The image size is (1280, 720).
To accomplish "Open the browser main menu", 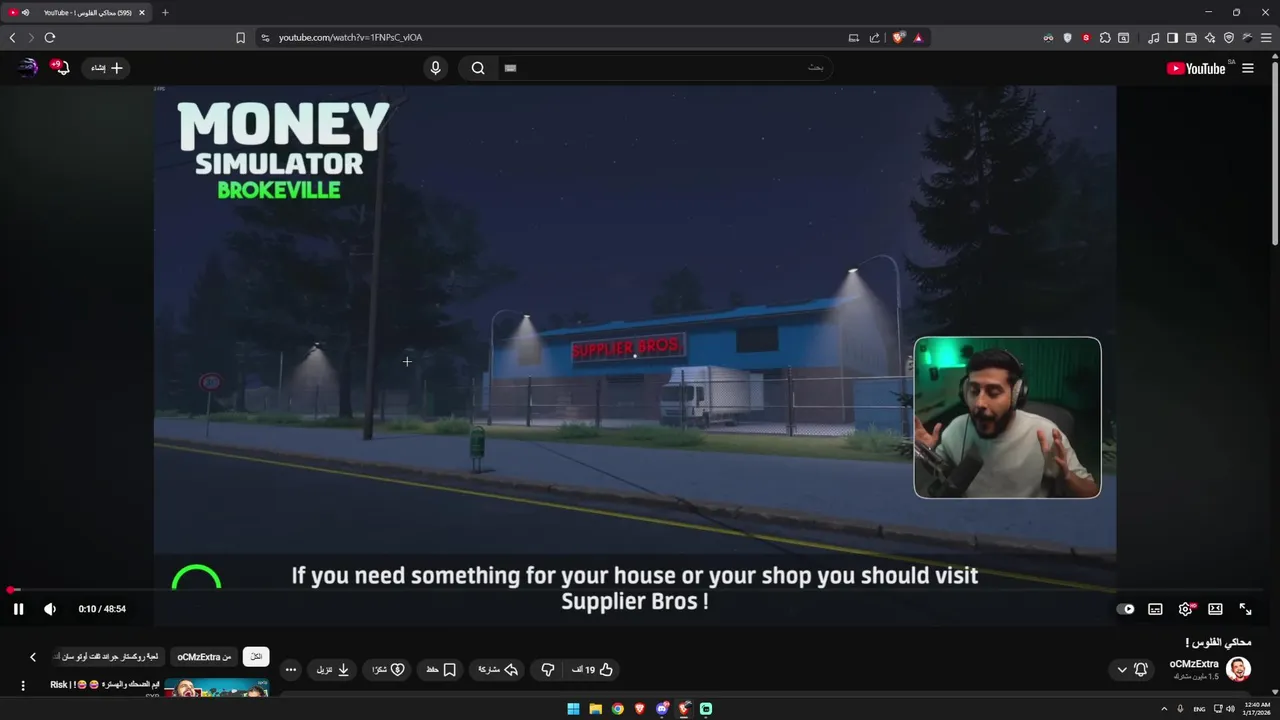I will [1266, 38].
